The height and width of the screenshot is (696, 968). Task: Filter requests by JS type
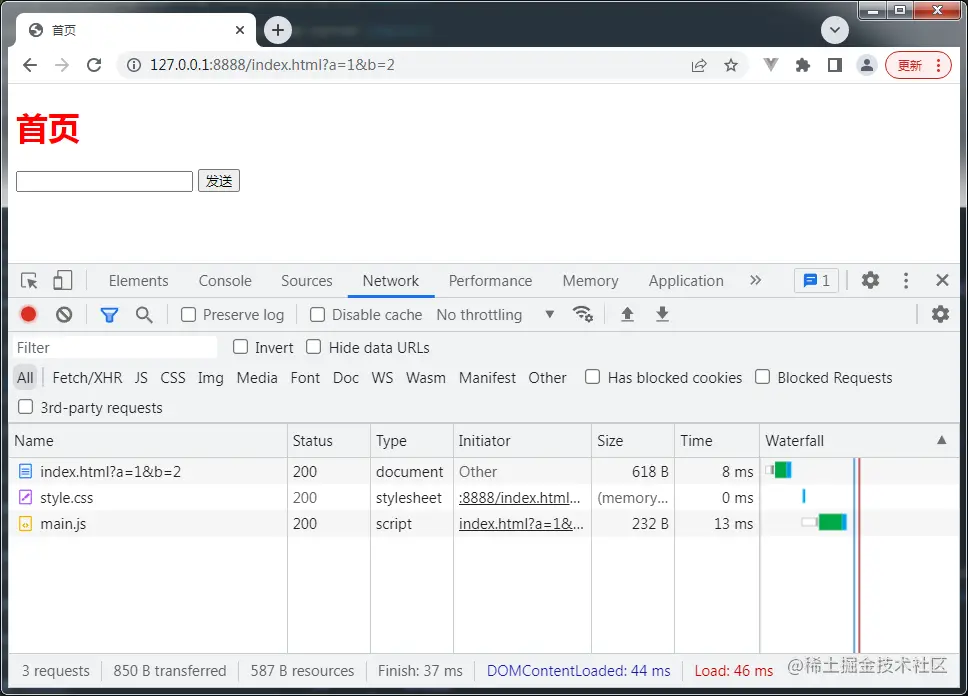click(141, 378)
